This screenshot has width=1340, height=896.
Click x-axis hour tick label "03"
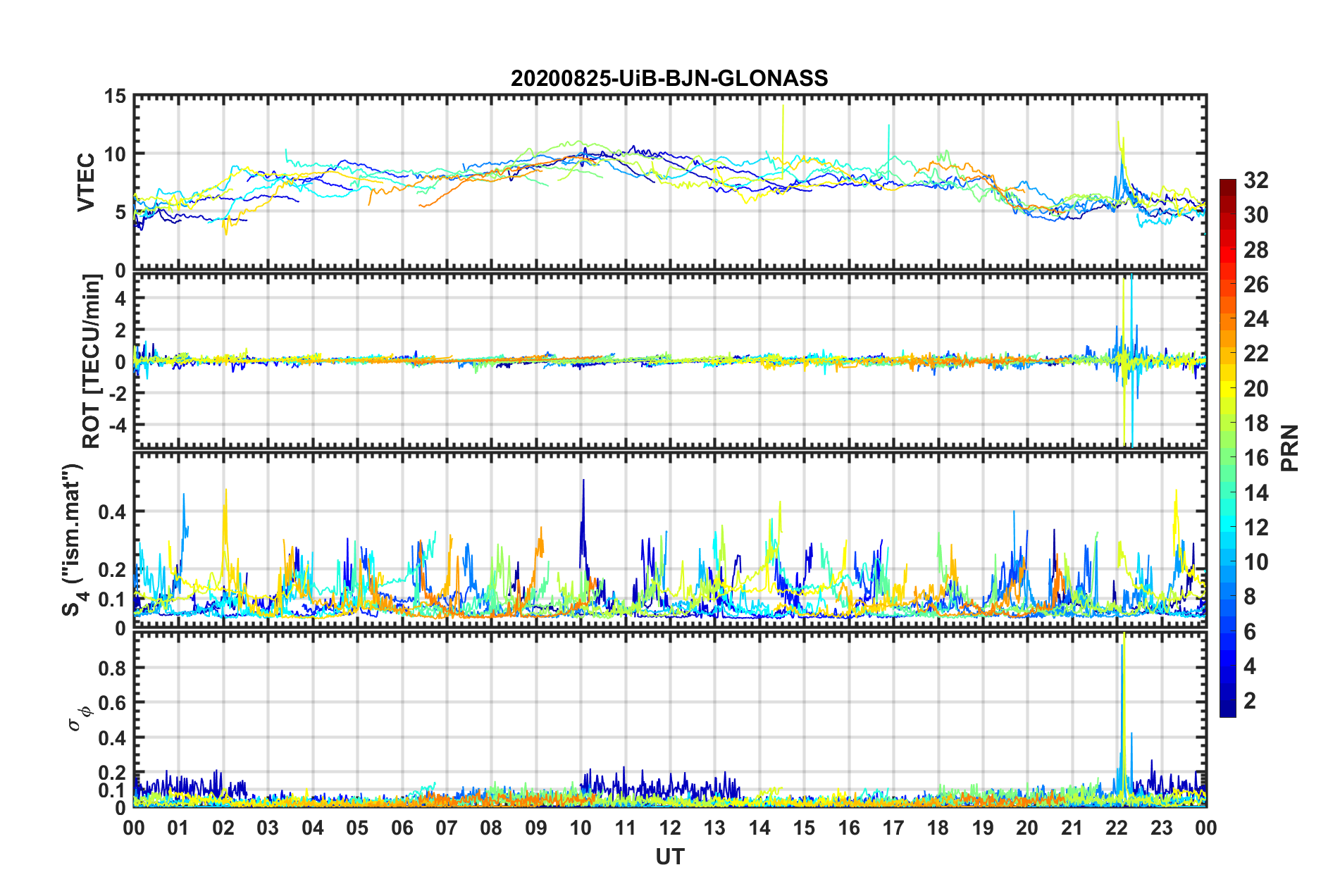(x=268, y=828)
